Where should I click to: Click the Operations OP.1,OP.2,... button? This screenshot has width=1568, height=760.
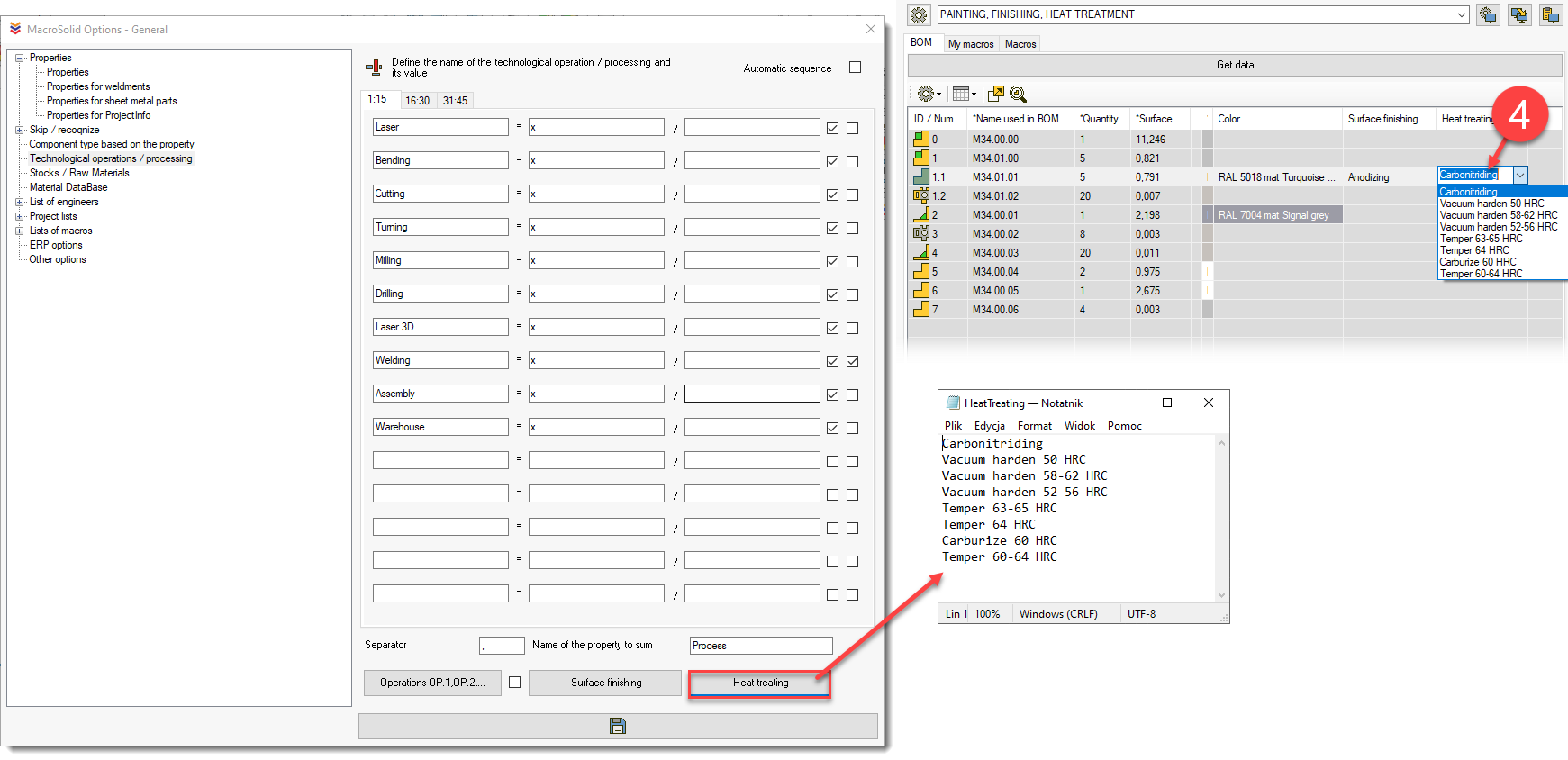[x=432, y=683]
